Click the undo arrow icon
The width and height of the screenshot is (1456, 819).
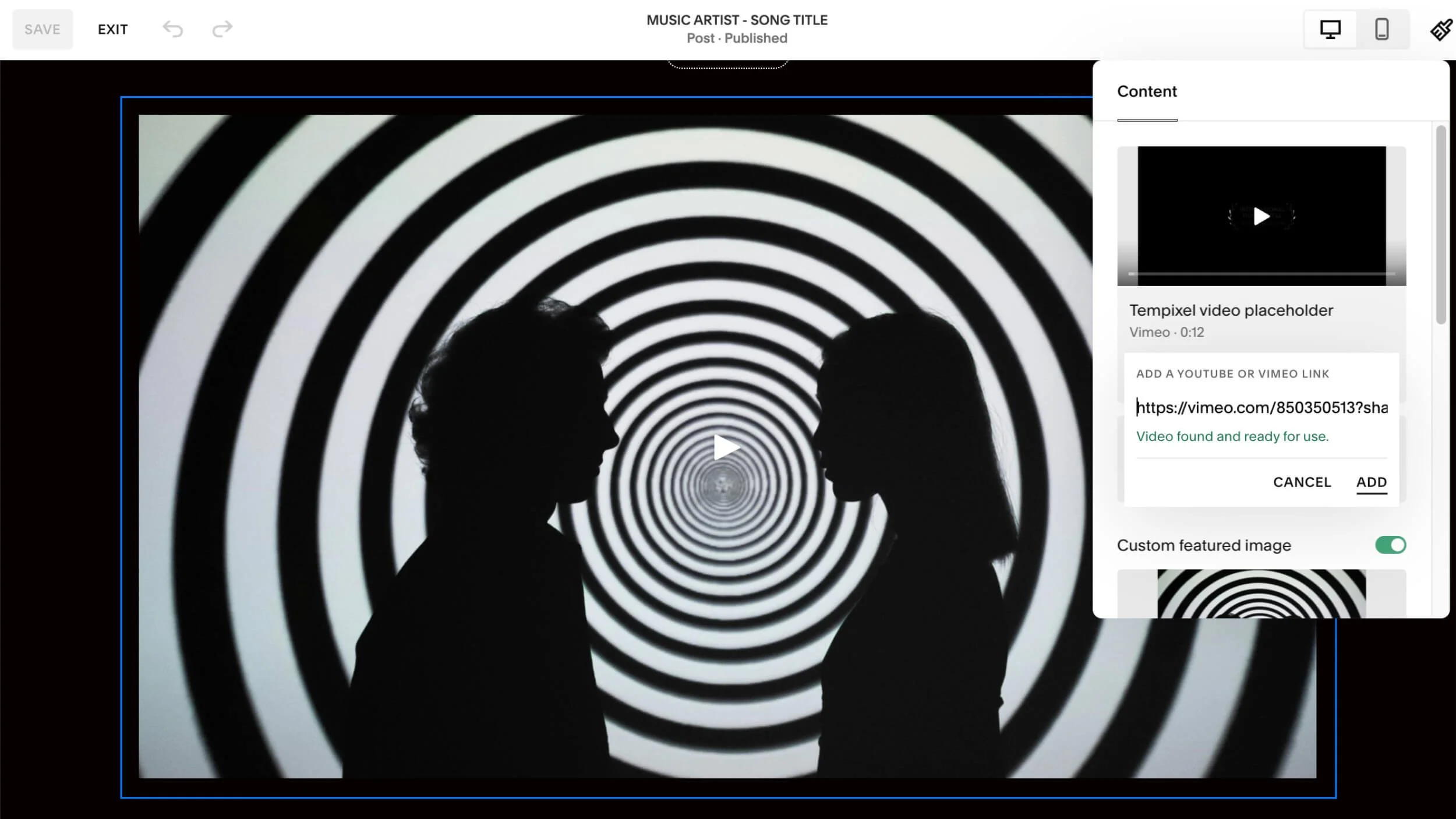[173, 29]
